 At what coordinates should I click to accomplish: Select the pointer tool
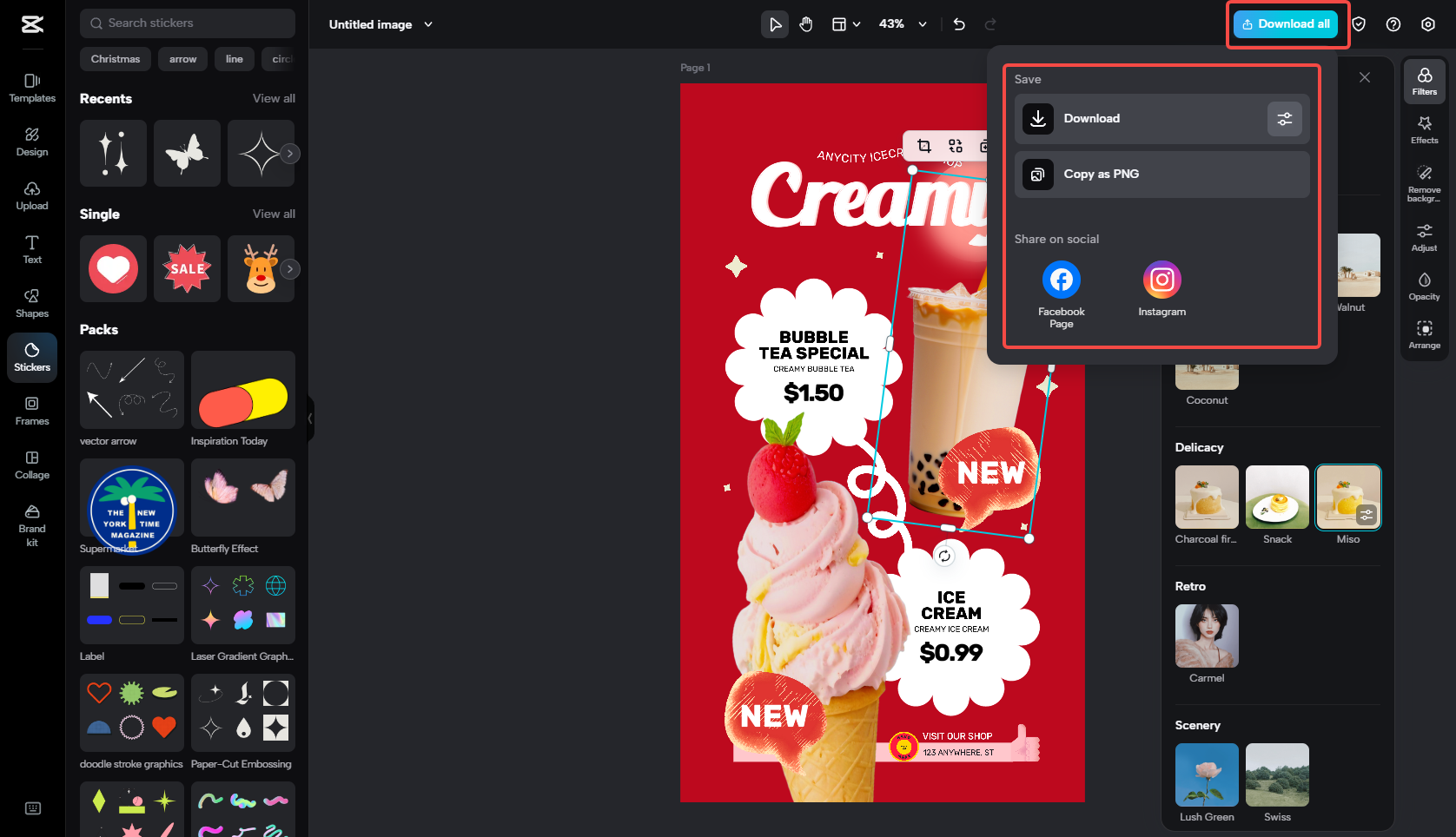pos(775,24)
